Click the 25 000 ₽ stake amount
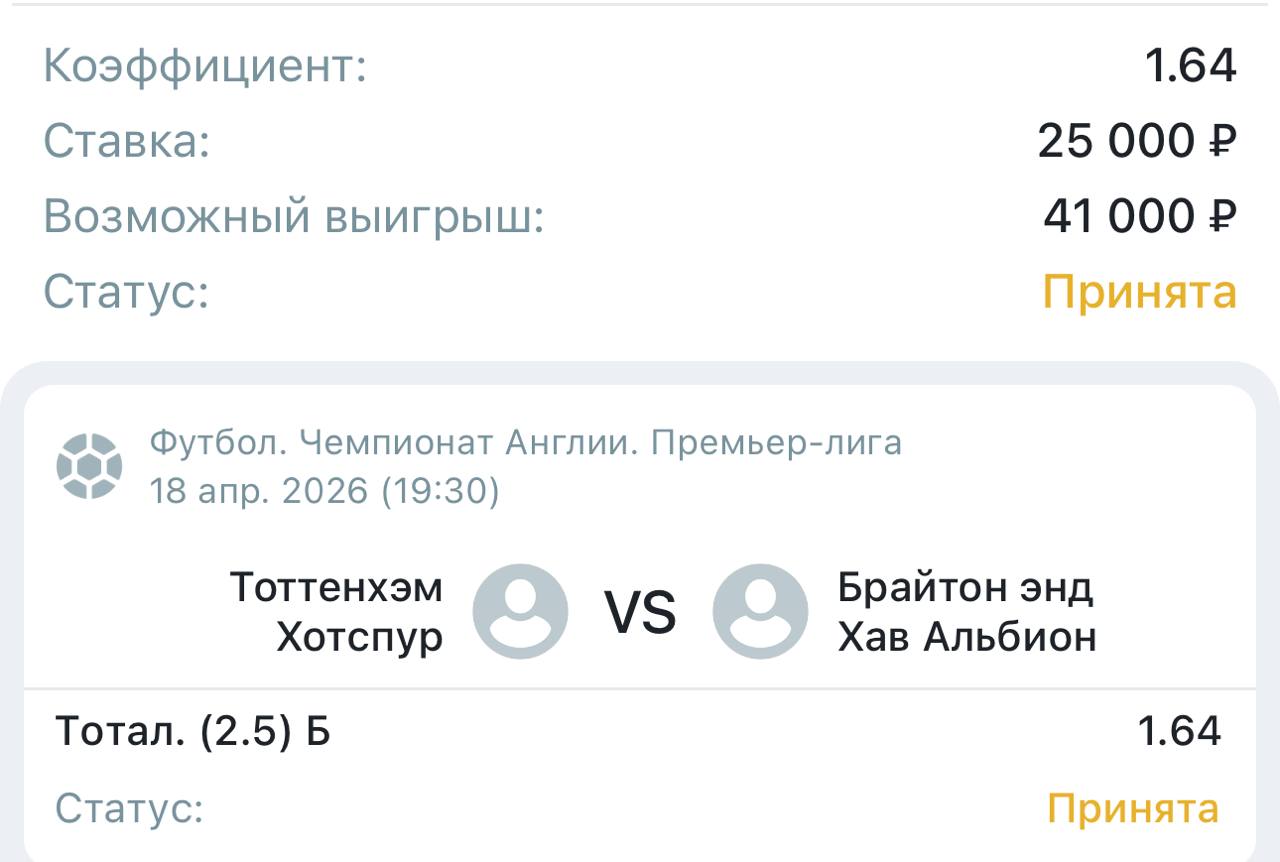Screen dimensions: 1280x862 pos(1137,141)
